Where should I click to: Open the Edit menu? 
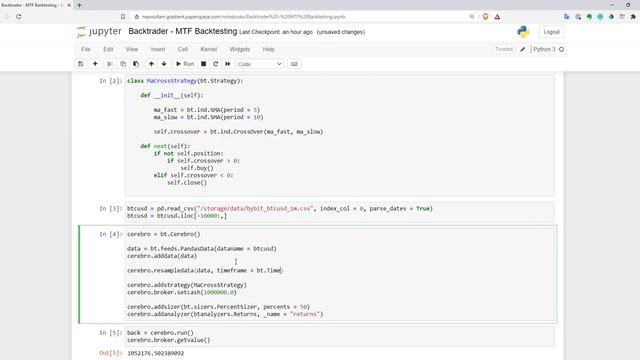click(x=108, y=49)
